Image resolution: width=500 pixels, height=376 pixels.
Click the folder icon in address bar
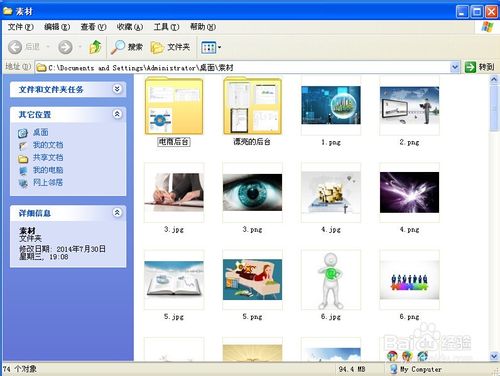41,68
